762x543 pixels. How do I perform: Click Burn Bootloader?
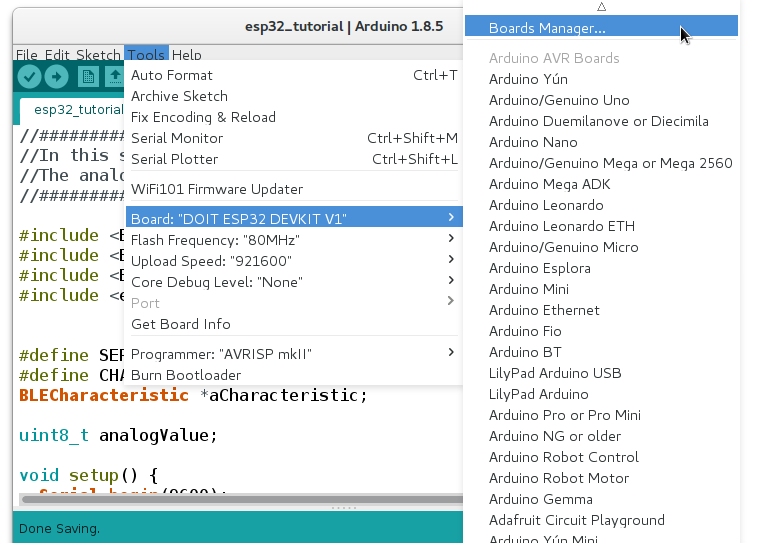coord(294,375)
